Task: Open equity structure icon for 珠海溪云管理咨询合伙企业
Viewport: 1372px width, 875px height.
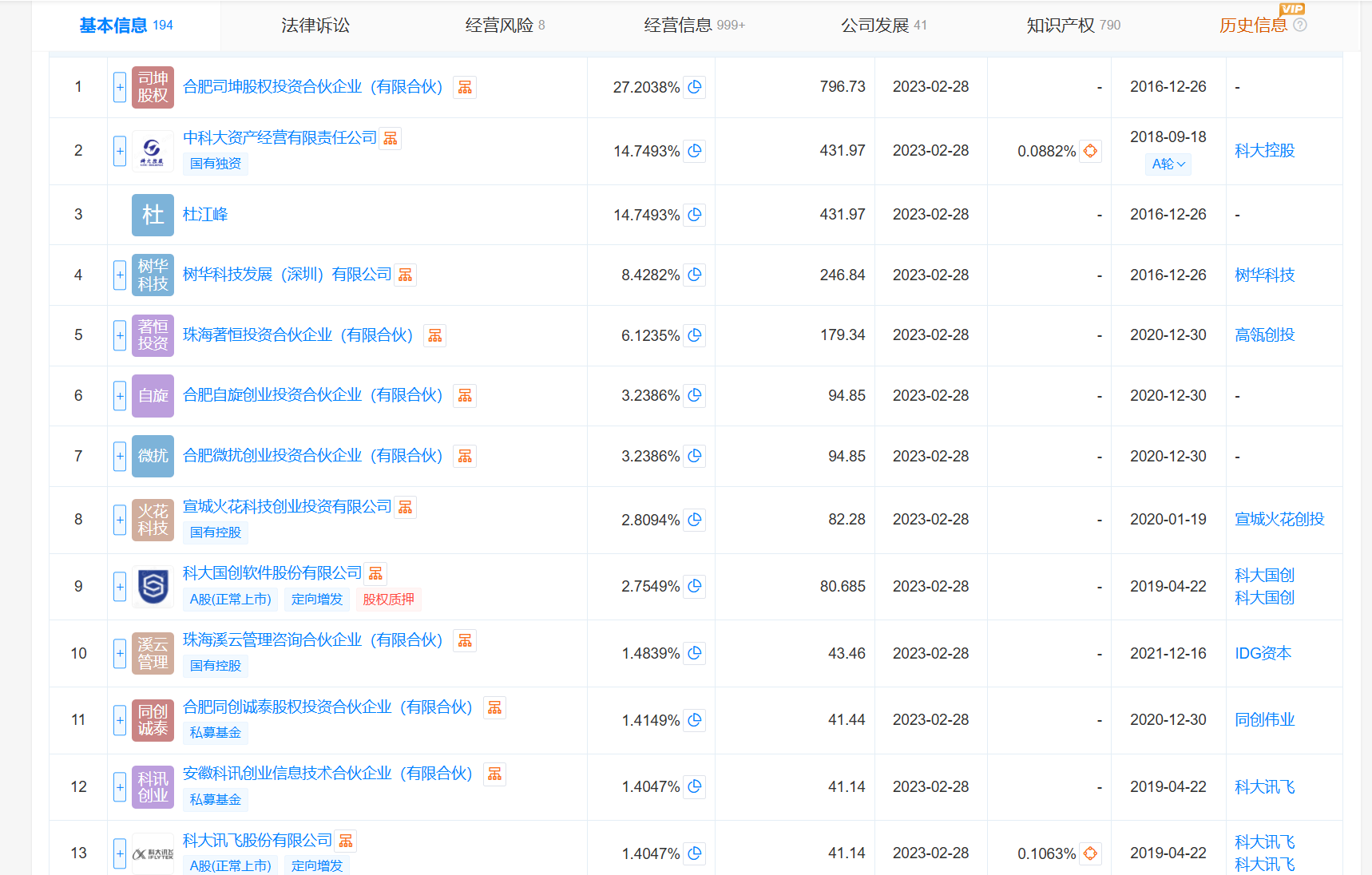Action: [x=465, y=640]
